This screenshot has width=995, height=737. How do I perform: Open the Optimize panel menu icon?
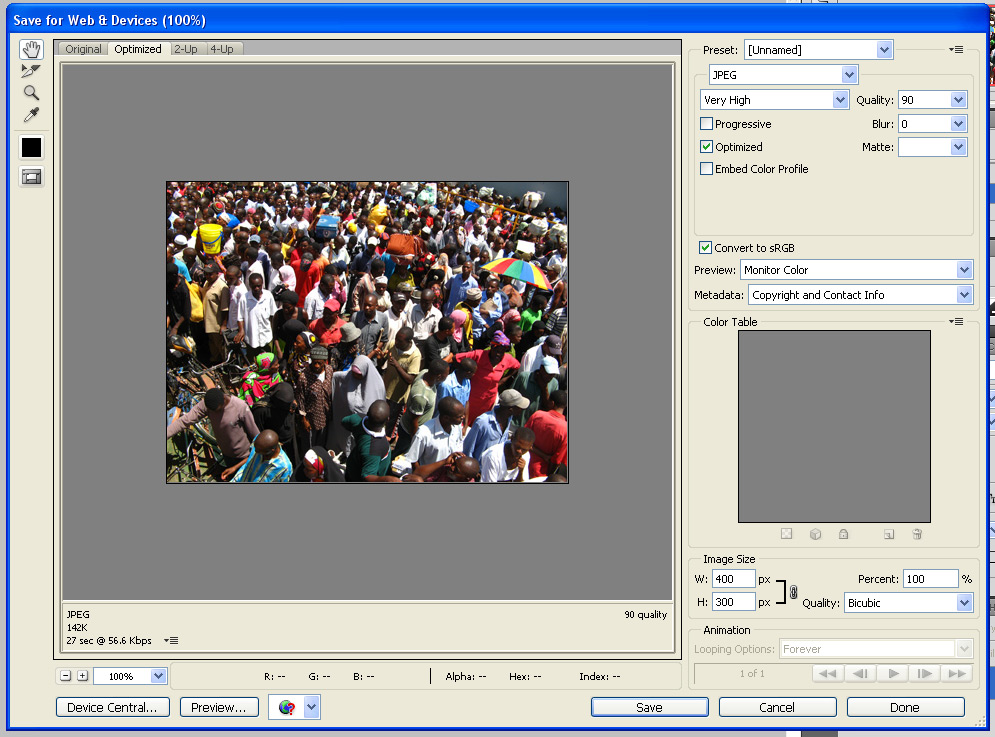tap(956, 50)
